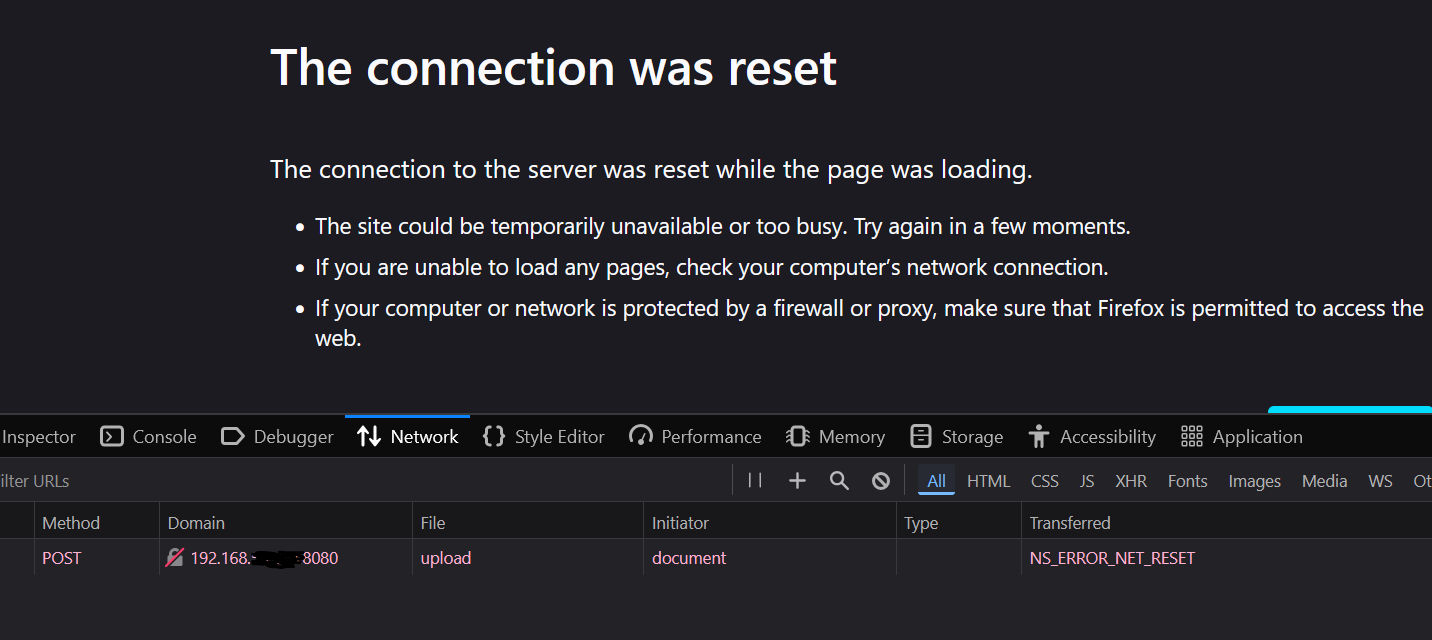
Task: Click insecure connection lock icon beside 192.168
Action: (x=175, y=558)
